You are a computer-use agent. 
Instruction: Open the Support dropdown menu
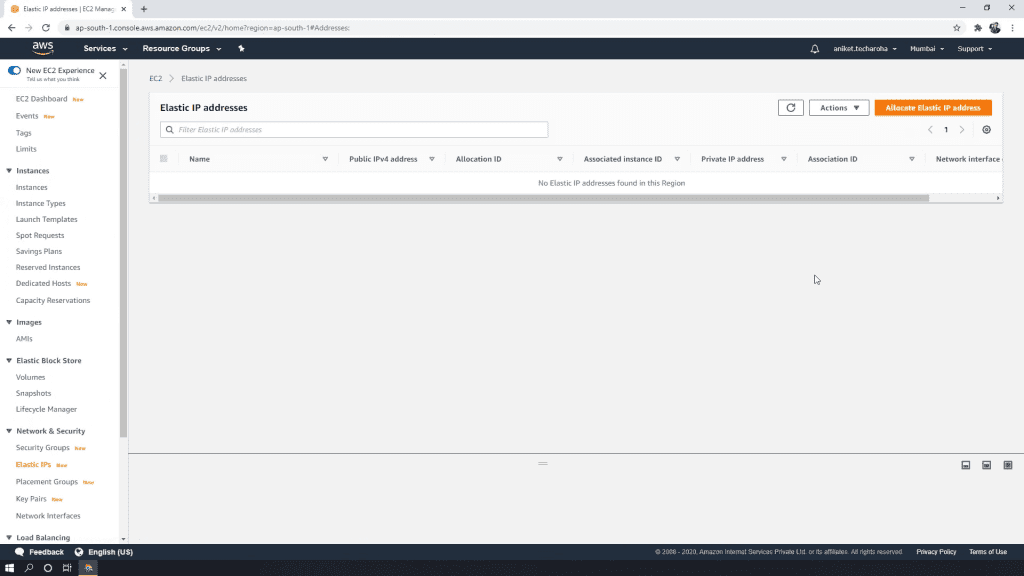click(x=974, y=48)
